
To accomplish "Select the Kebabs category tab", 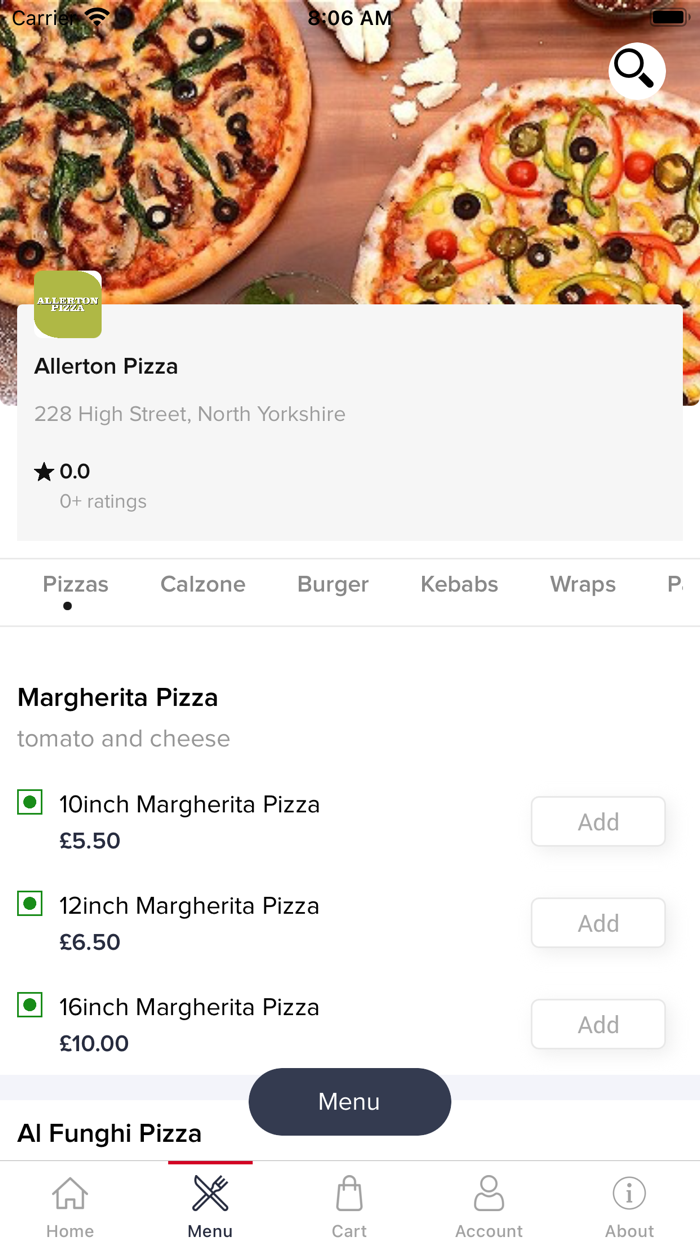I will click(459, 584).
